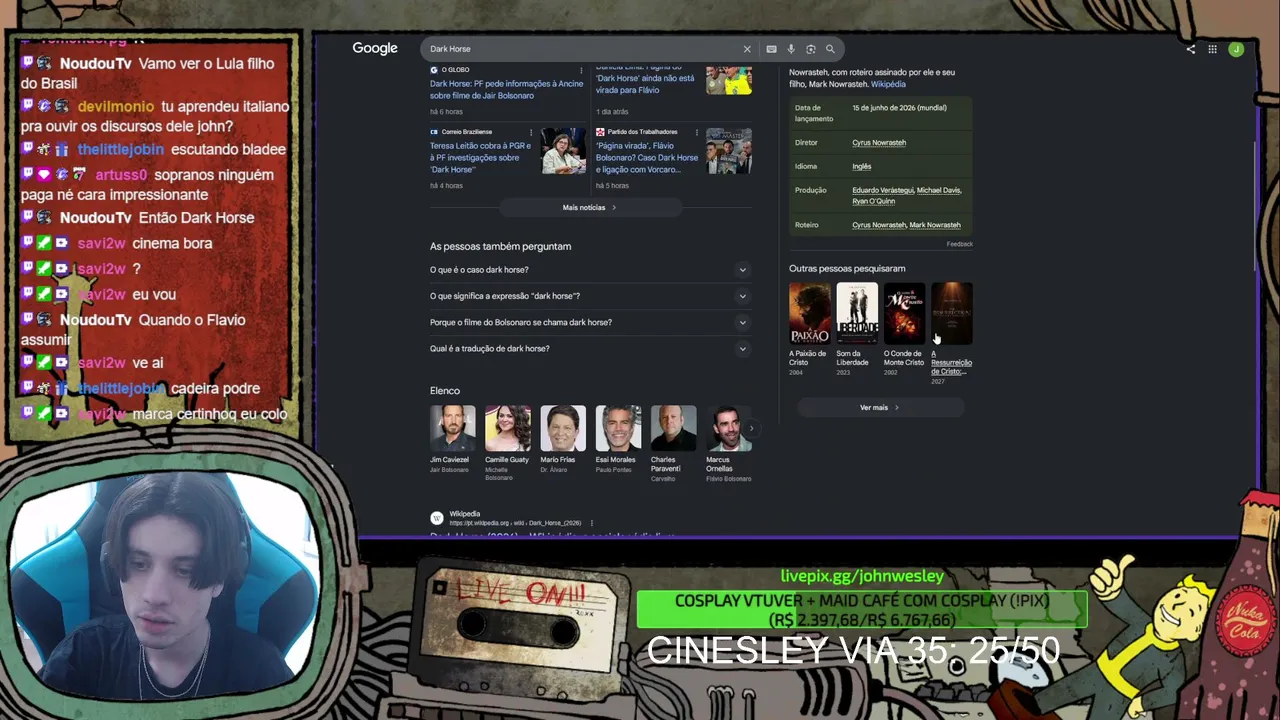
Task: Clear the Dark Horse search query
Action: tap(746, 49)
